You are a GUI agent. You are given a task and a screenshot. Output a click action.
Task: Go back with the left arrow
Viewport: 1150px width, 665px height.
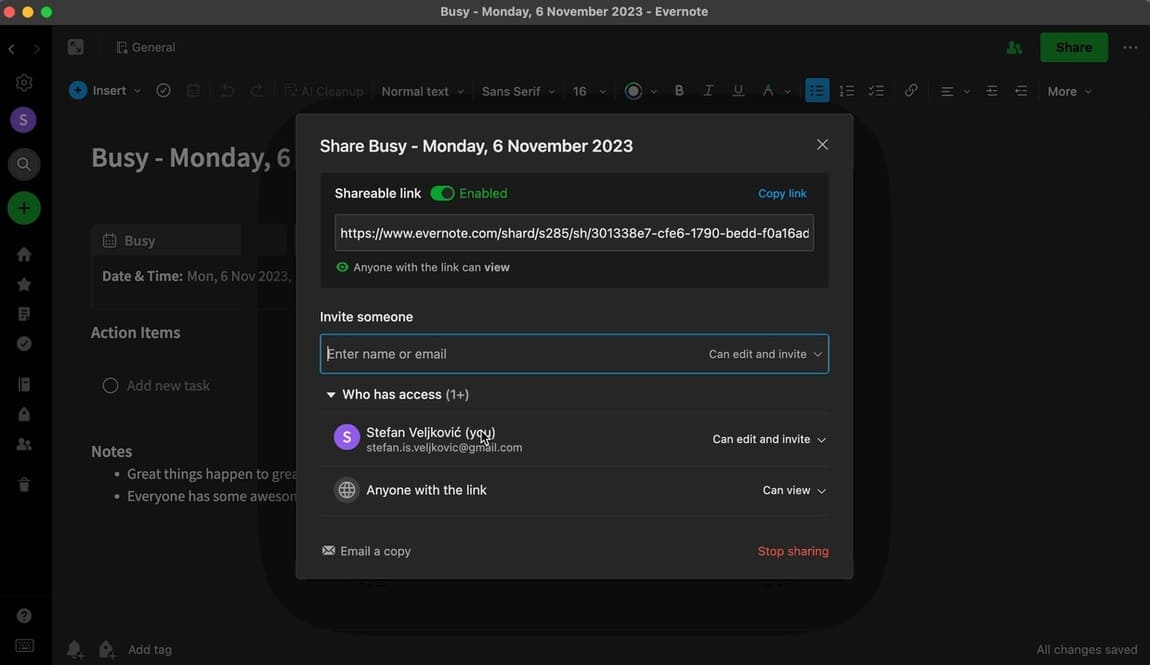pos(12,49)
